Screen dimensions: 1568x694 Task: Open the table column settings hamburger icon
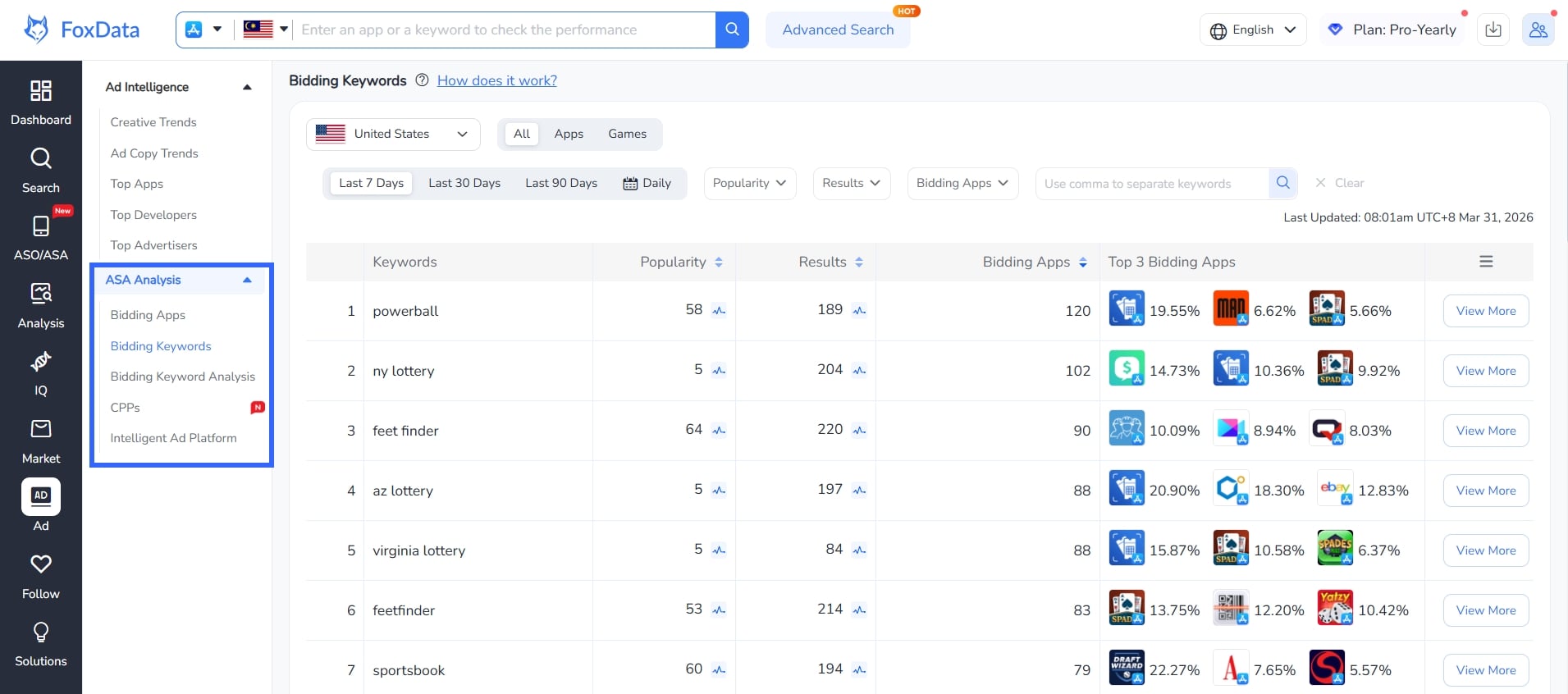tap(1486, 262)
